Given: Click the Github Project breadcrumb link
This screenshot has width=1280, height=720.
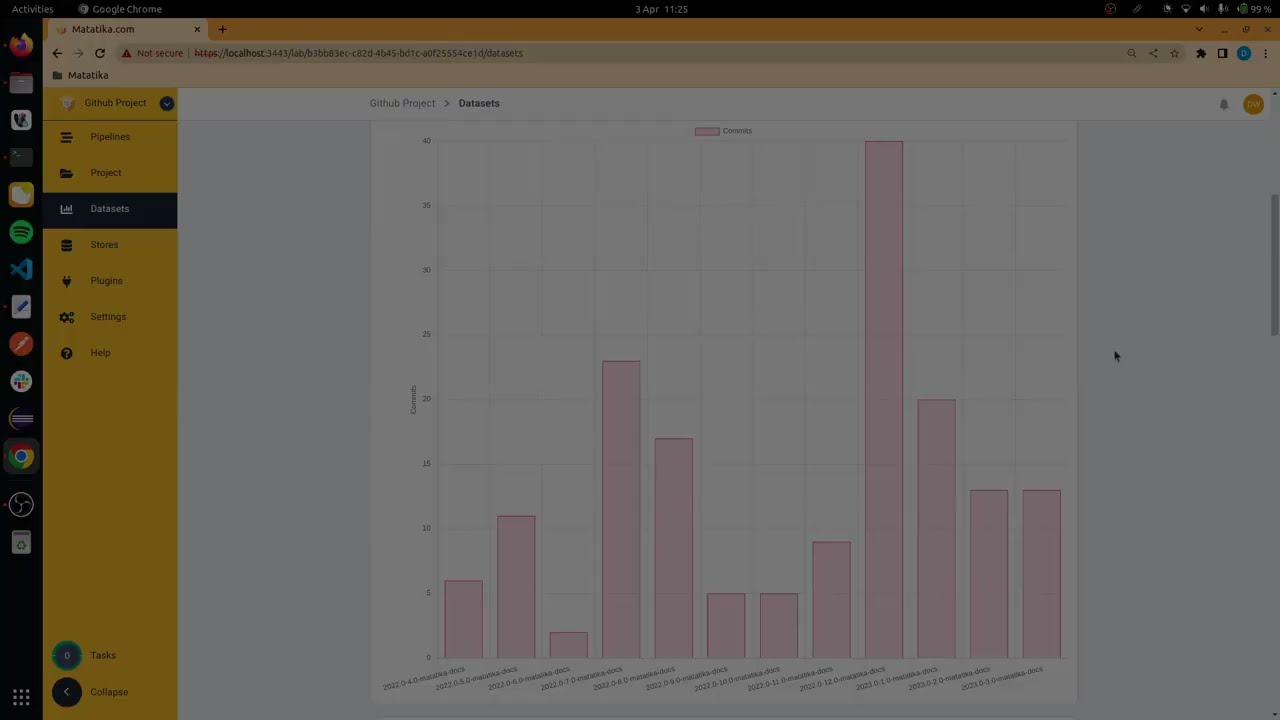Looking at the screenshot, I should point(402,103).
